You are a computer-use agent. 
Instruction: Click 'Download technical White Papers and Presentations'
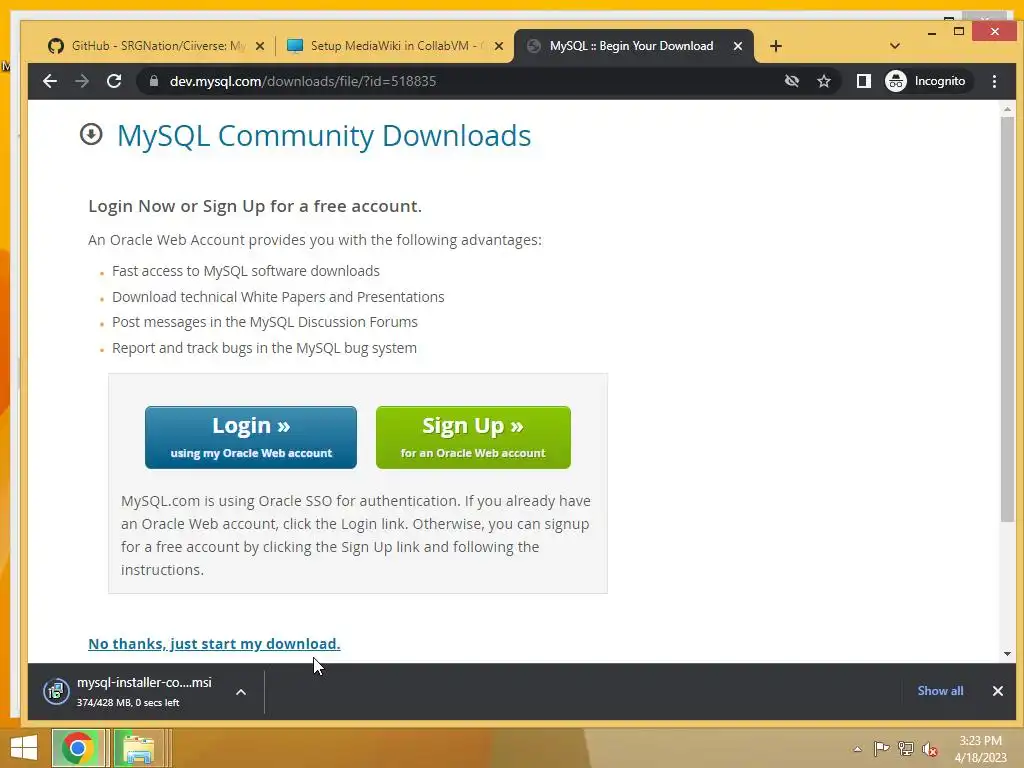pos(278,297)
